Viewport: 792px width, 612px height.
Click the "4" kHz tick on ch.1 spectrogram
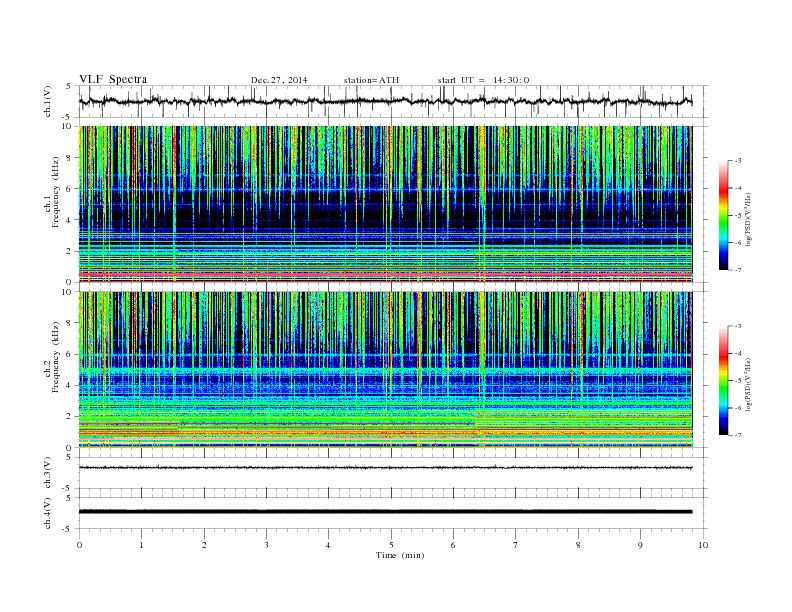tap(70, 220)
